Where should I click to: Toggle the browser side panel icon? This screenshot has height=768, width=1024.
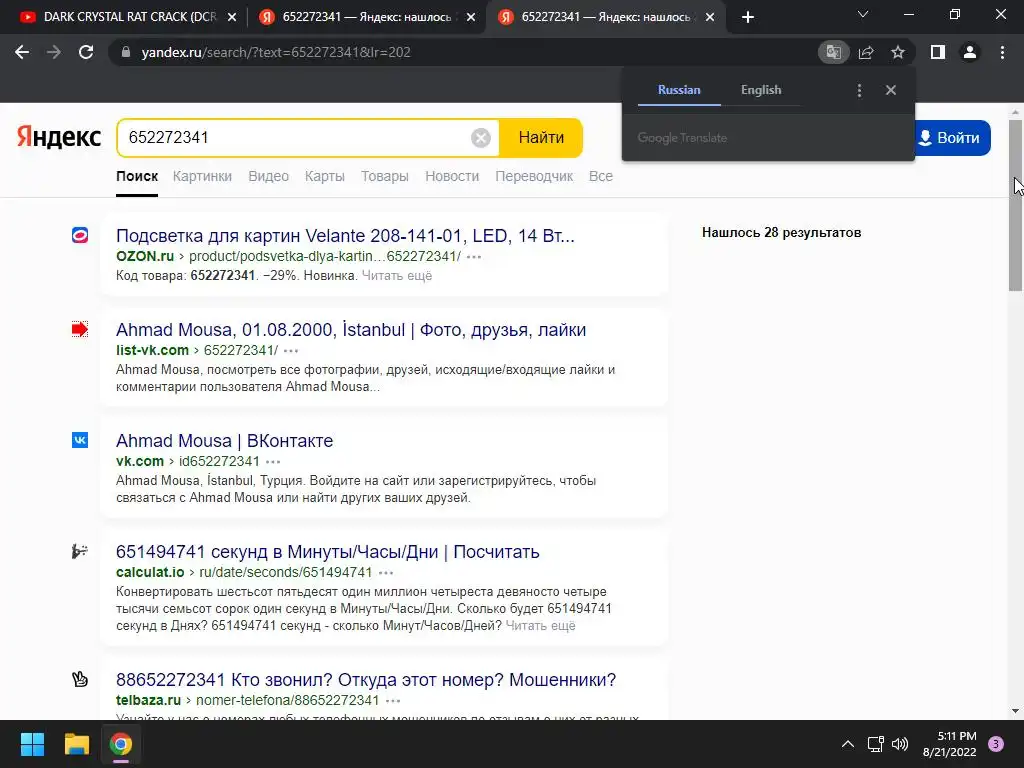(x=938, y=52)
